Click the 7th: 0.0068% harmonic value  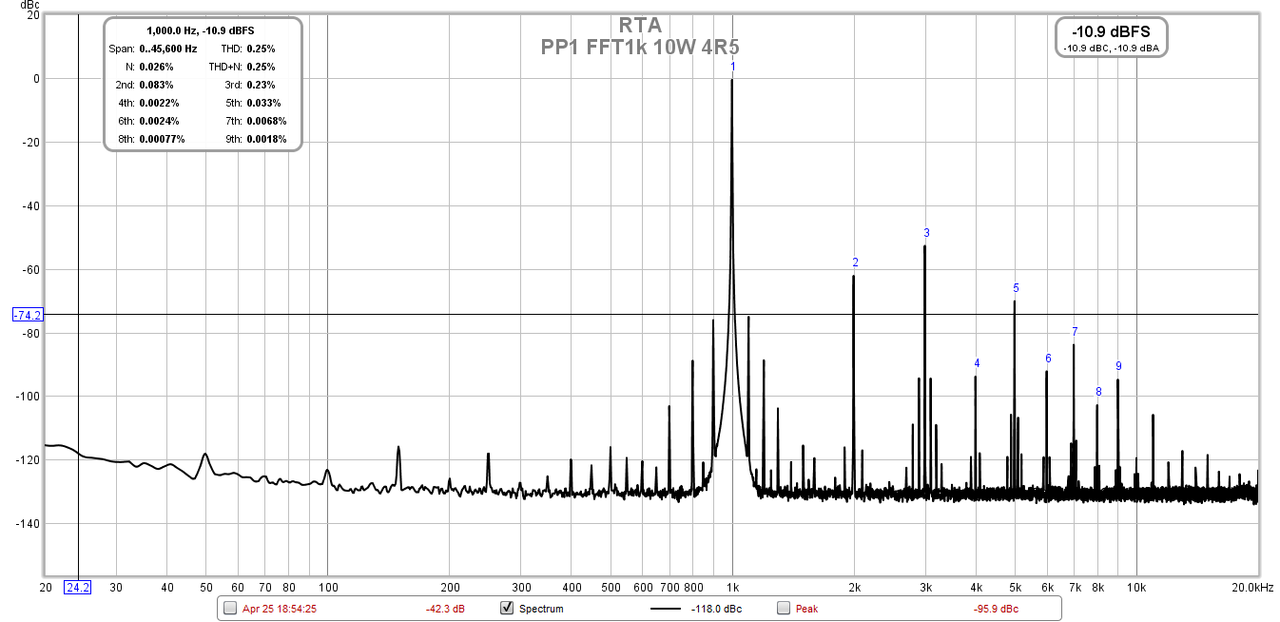click(266, 121)
